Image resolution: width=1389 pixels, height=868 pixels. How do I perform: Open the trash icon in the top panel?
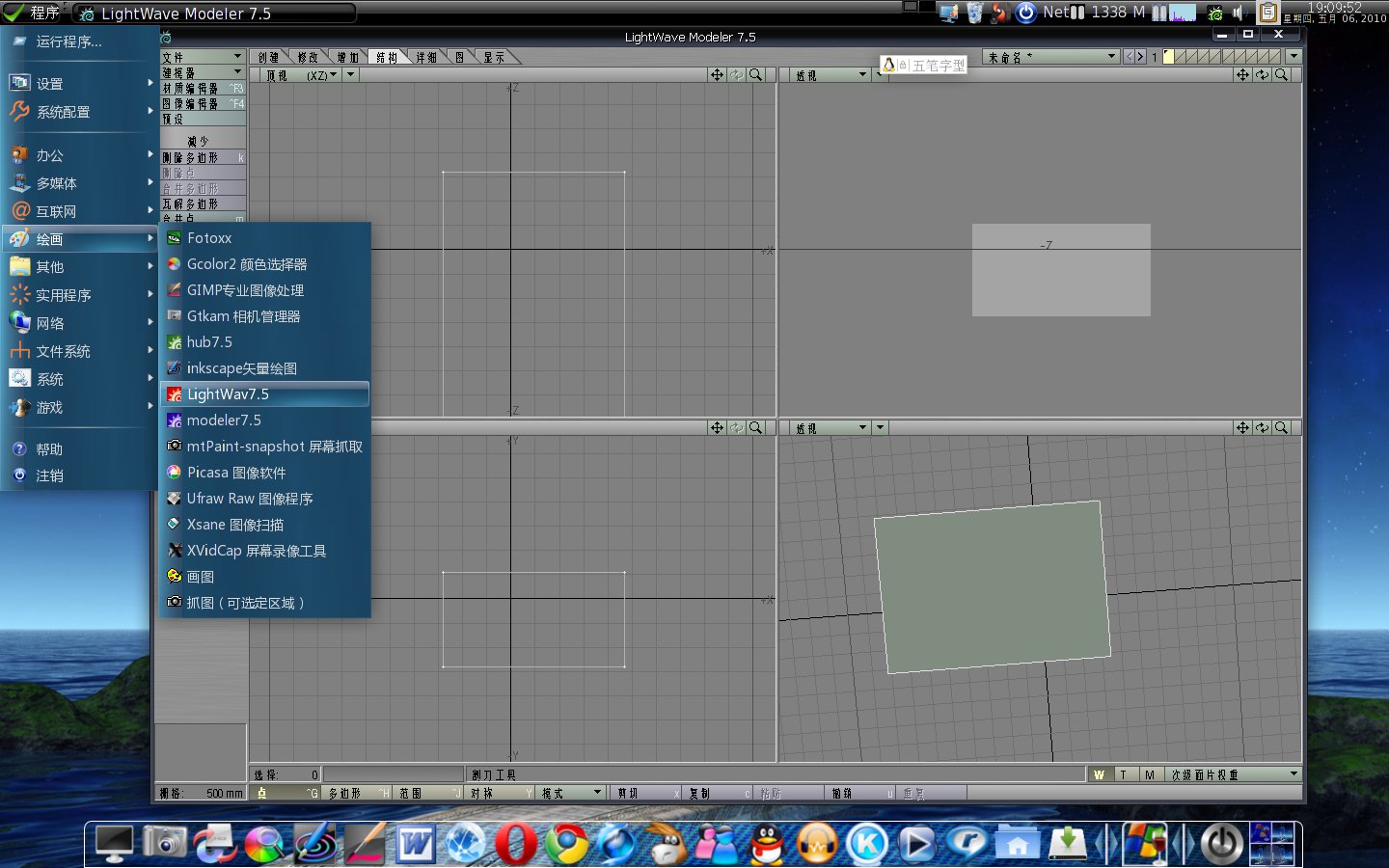pos(974,13)
